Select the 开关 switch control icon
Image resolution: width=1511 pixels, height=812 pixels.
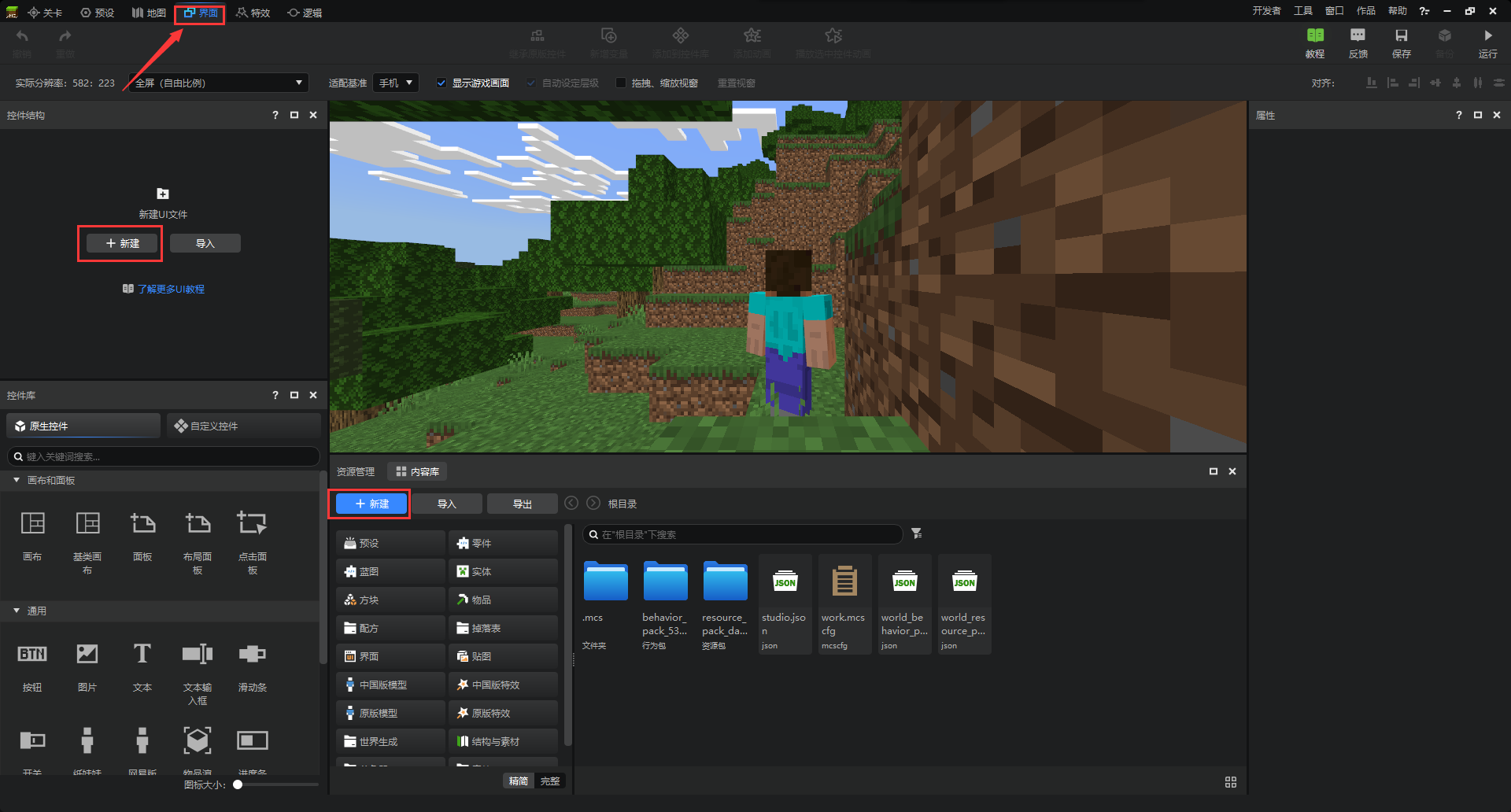point(32,740)
